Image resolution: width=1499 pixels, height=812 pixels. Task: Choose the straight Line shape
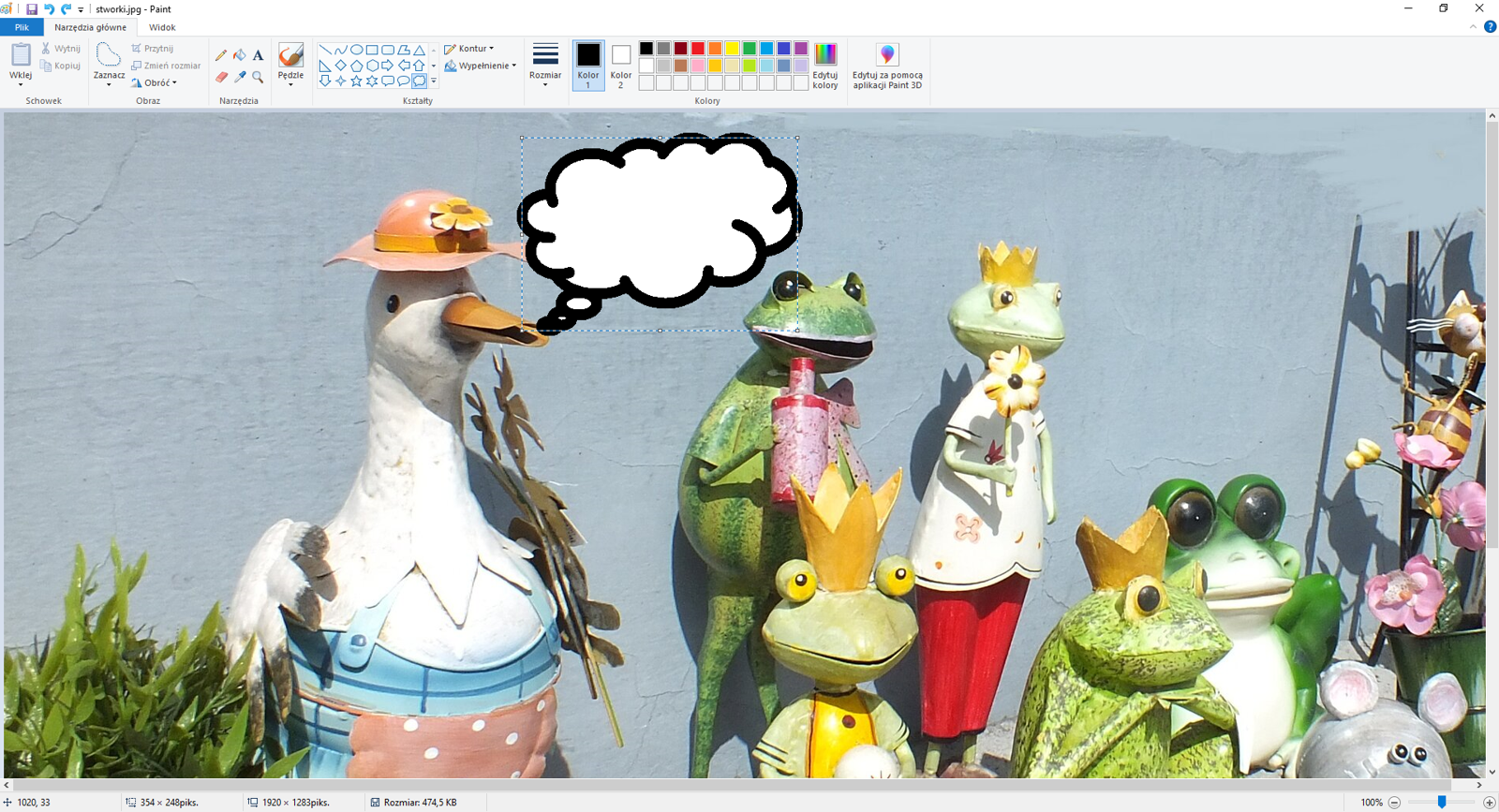click(325, 50)
